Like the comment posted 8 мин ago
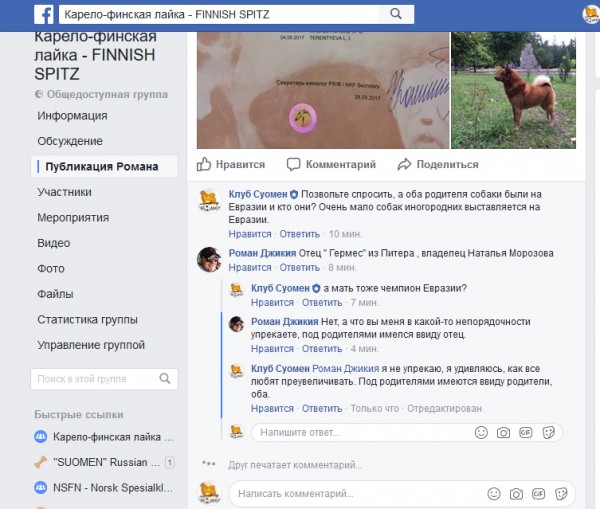 click(250, 268)
